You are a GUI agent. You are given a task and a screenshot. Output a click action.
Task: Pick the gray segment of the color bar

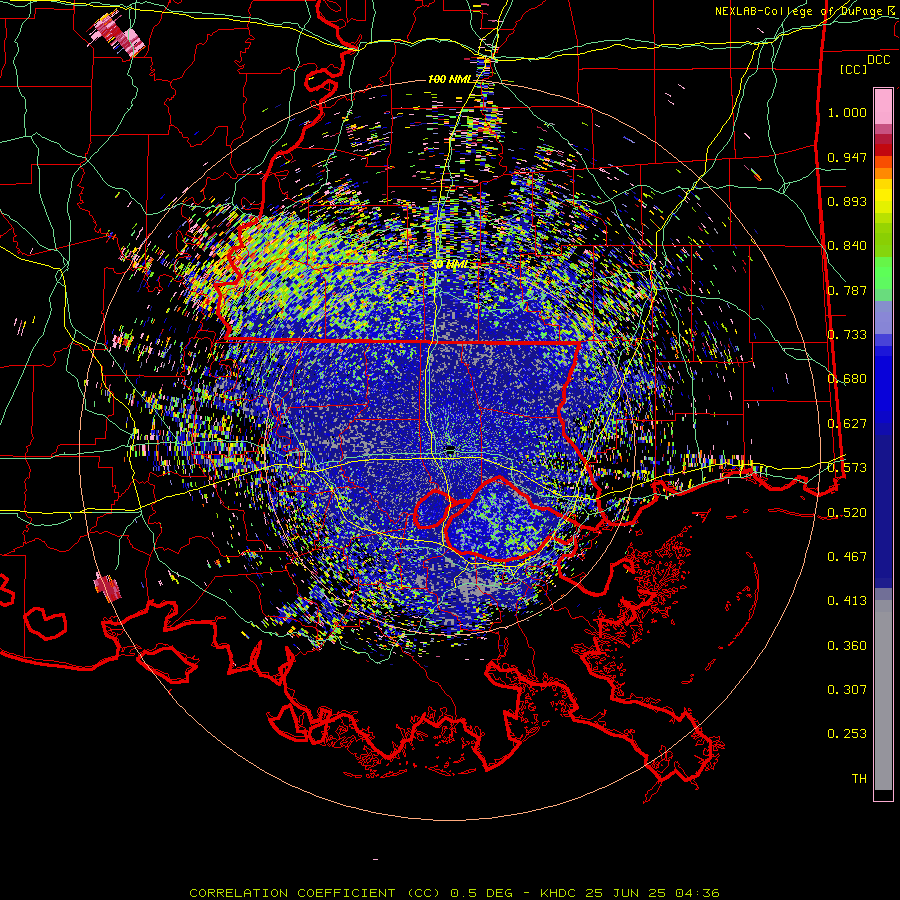click(883, 695)
